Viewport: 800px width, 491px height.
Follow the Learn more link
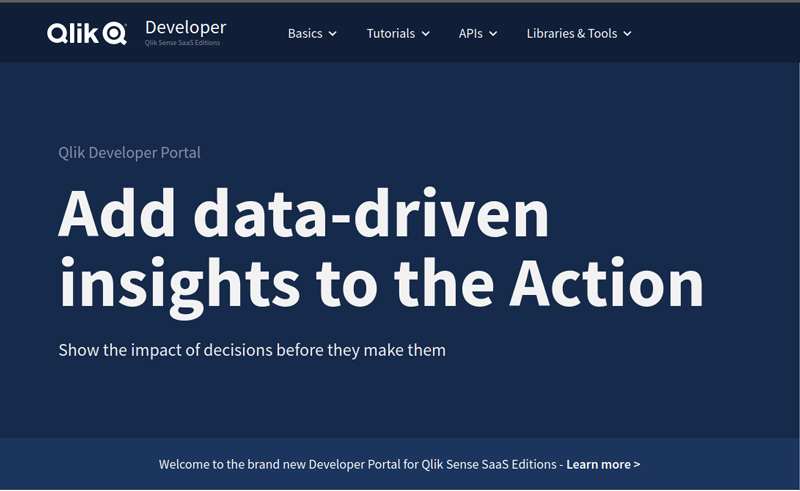coord(603,464)
